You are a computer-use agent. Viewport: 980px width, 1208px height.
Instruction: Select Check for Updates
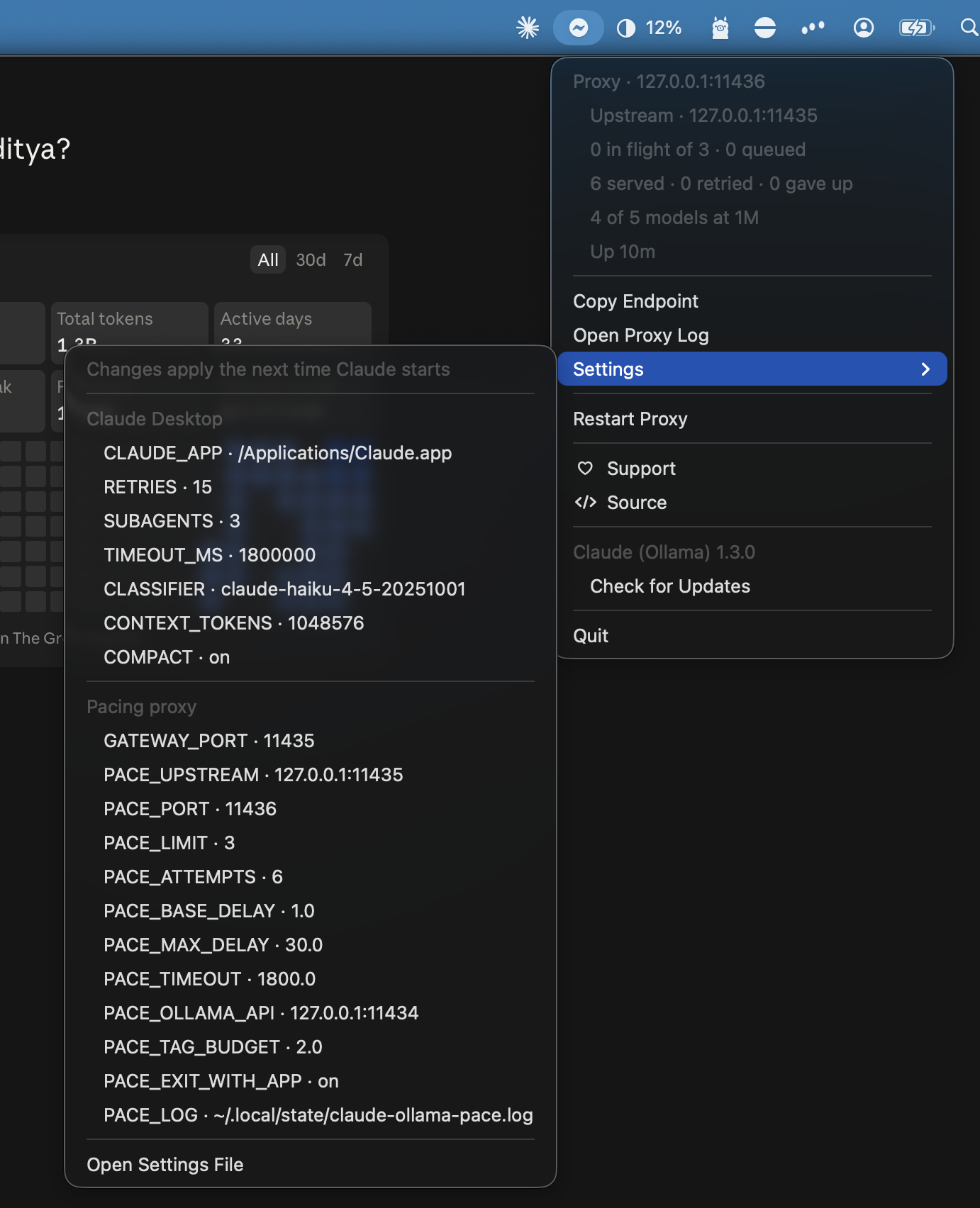click(x=752, y=586)
